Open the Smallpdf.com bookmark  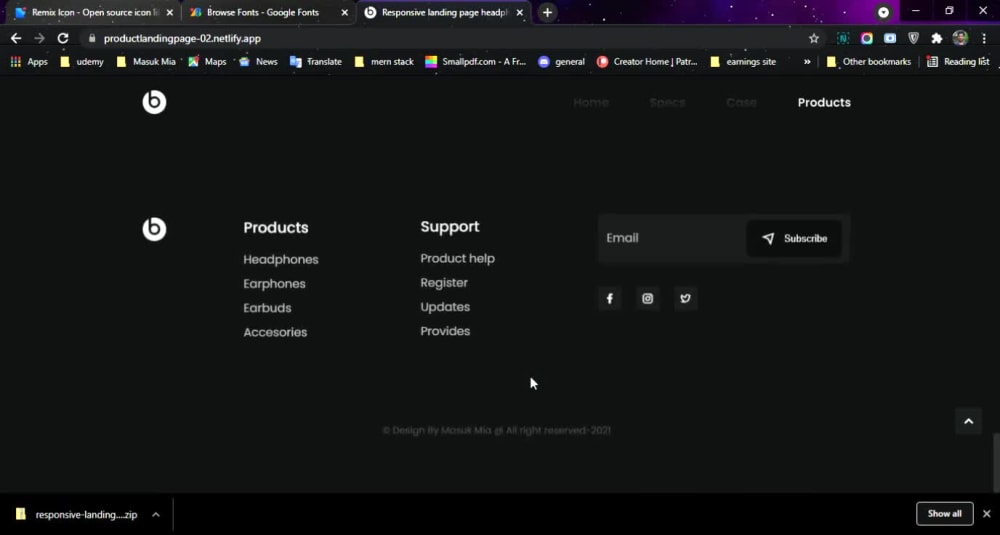tap(476, 62)
